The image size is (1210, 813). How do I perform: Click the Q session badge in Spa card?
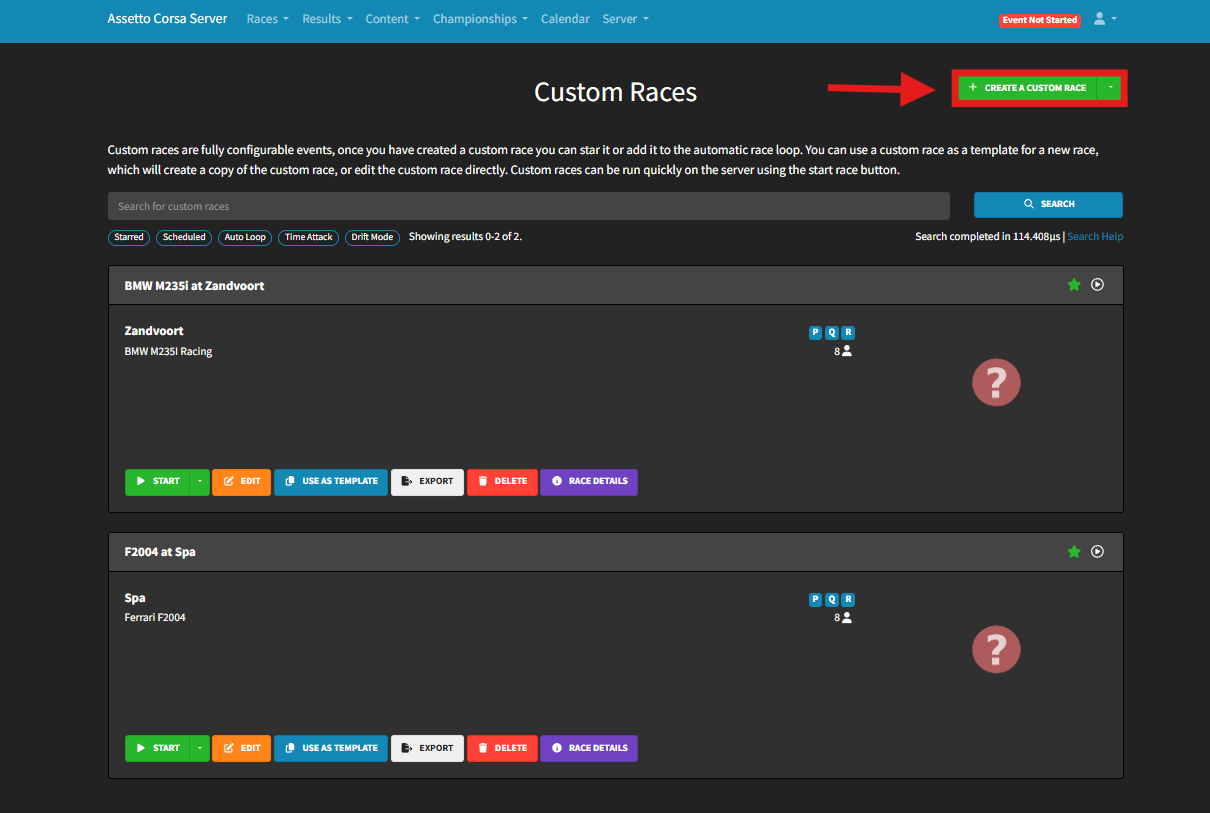pyautogui.click(x=832, y=600)
